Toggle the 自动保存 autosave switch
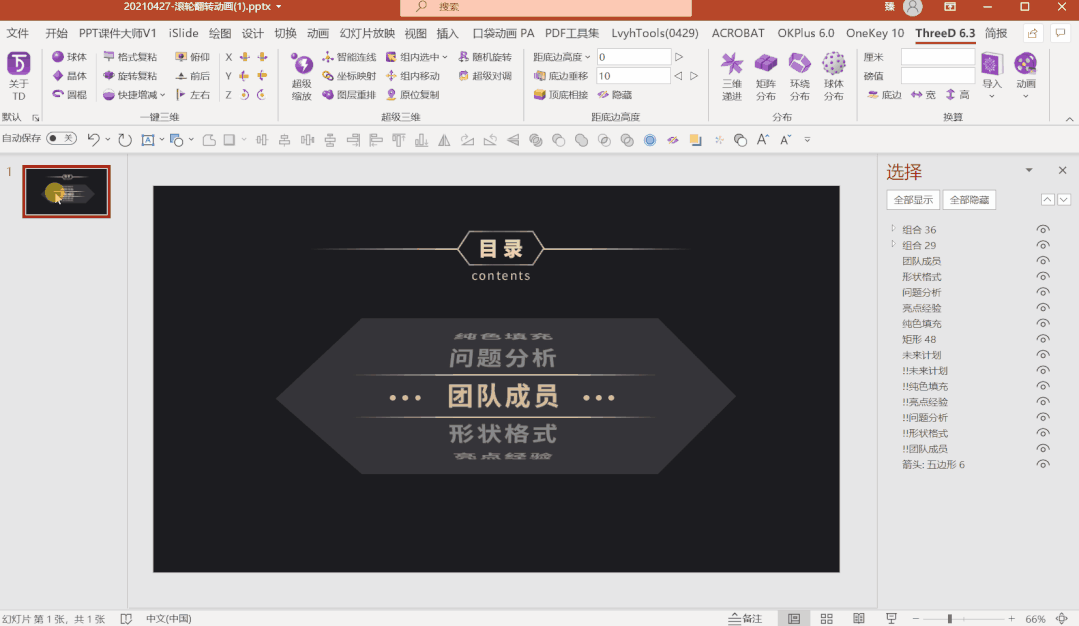Viewport: 1079px width, 626px height. click(61, 138)
